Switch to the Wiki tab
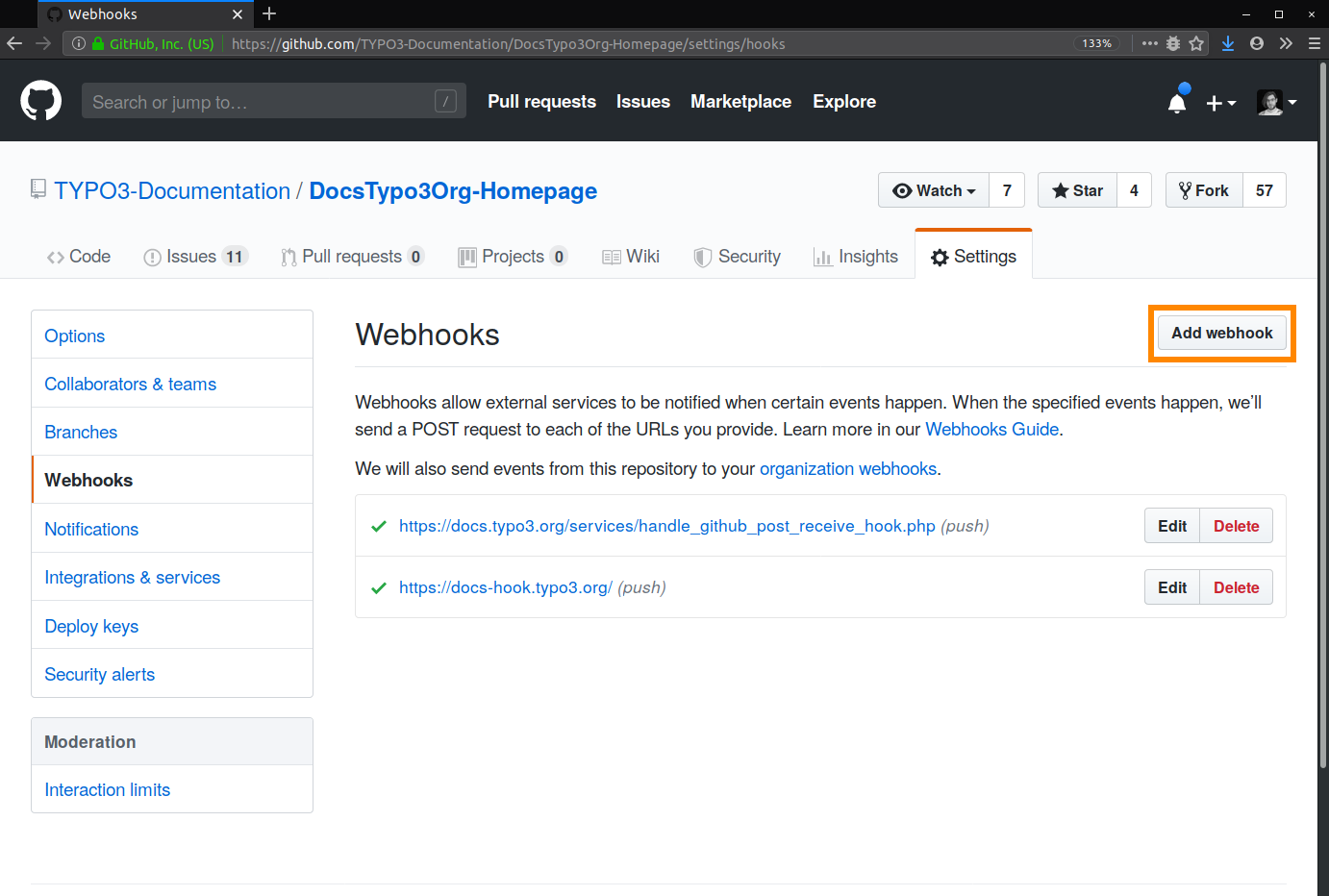The height and width of the screenshot is (896, 1329). pos(631,257)
